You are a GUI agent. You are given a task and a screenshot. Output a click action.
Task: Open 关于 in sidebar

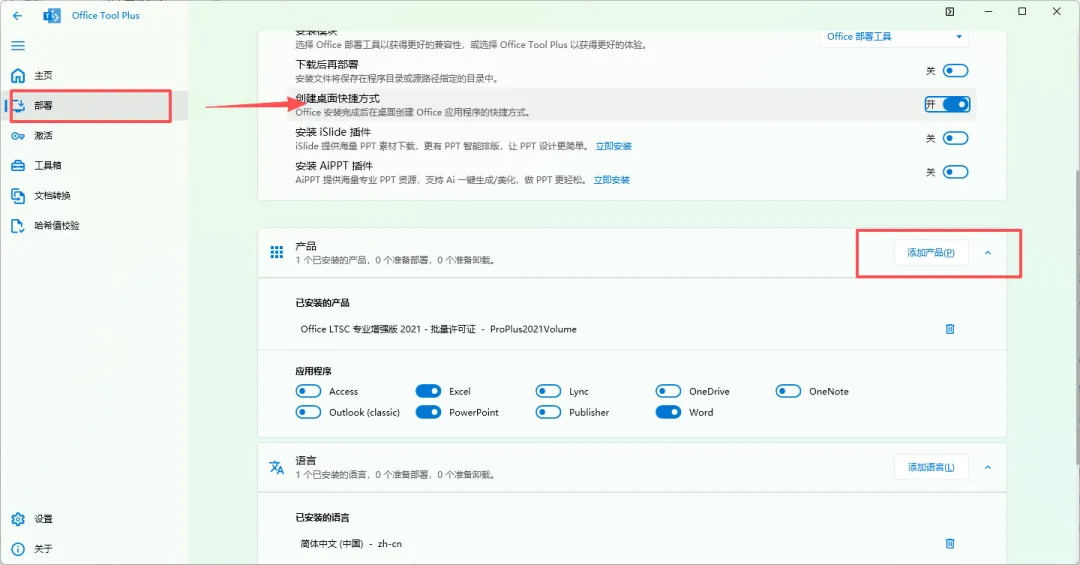(x=94, y=549)
